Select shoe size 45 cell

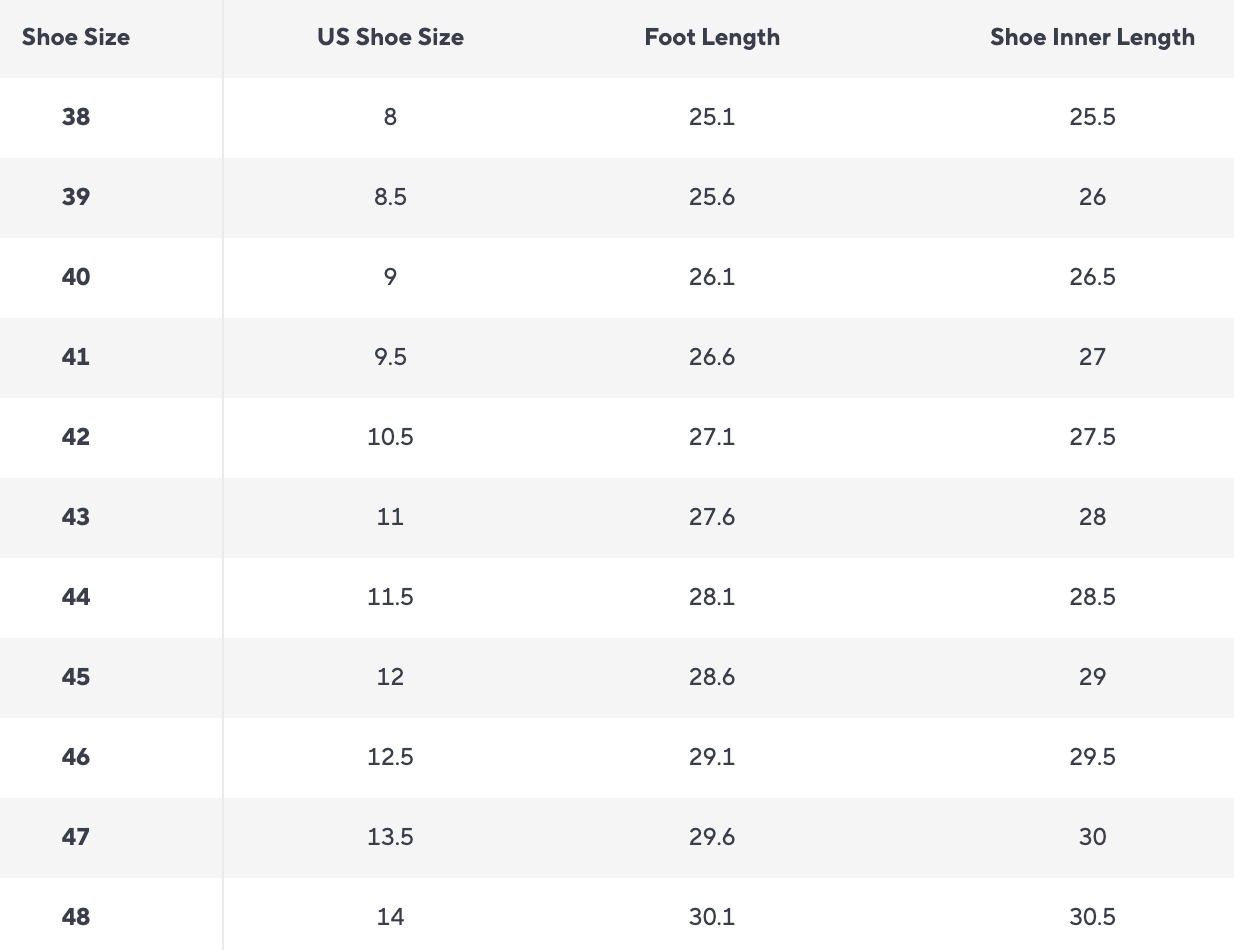point(76,677)
